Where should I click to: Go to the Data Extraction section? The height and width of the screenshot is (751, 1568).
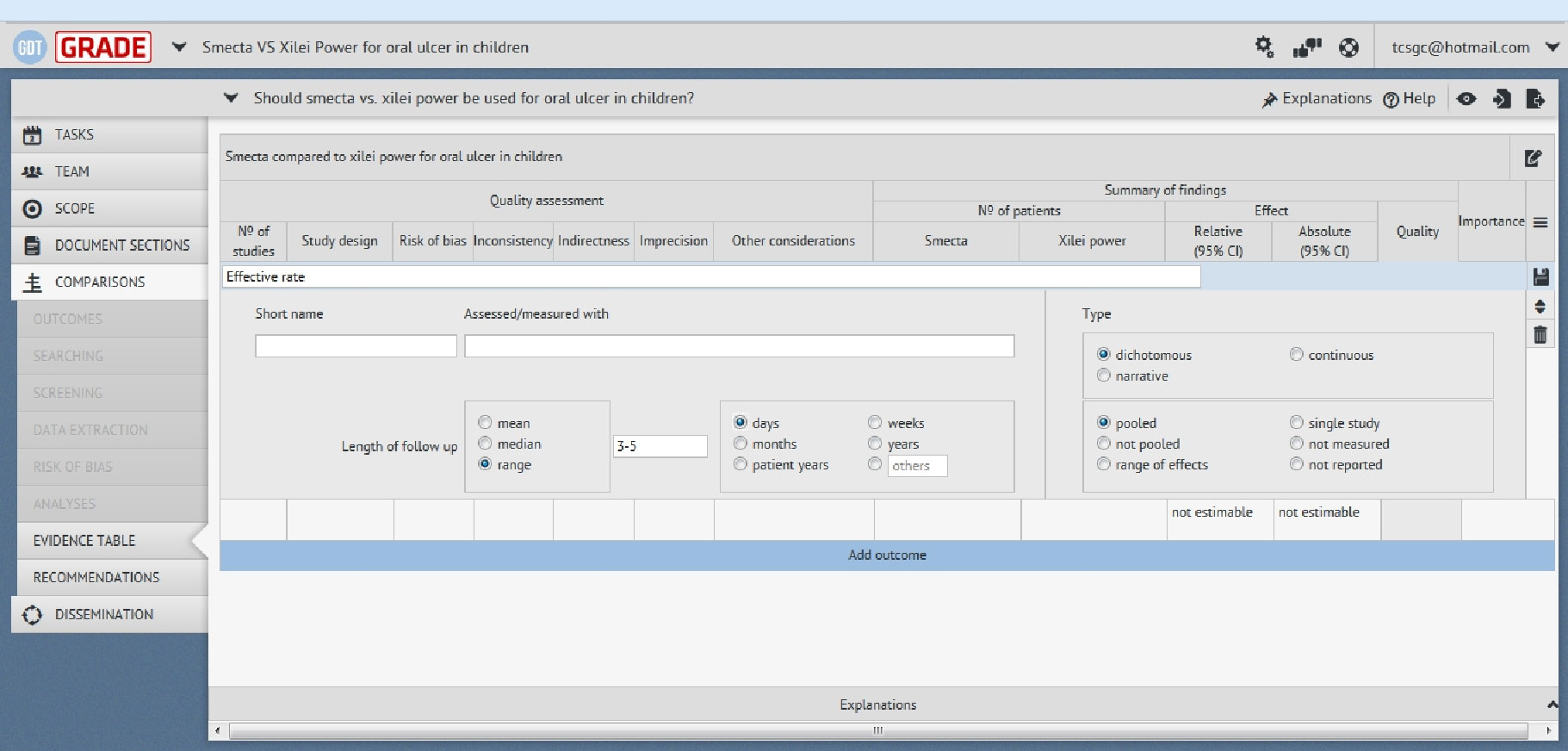112,431
